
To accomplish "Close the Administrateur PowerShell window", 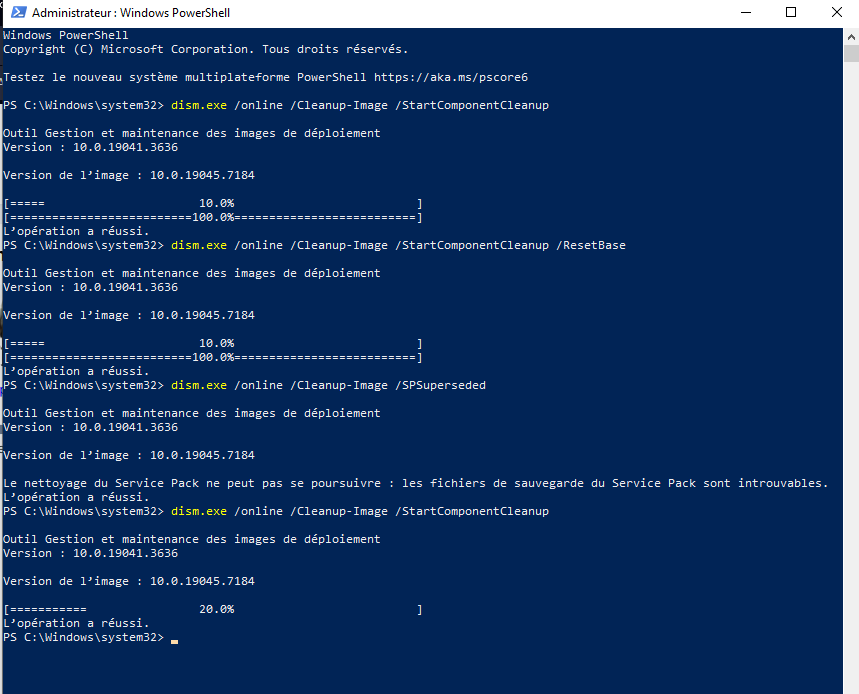I will 837,12.
